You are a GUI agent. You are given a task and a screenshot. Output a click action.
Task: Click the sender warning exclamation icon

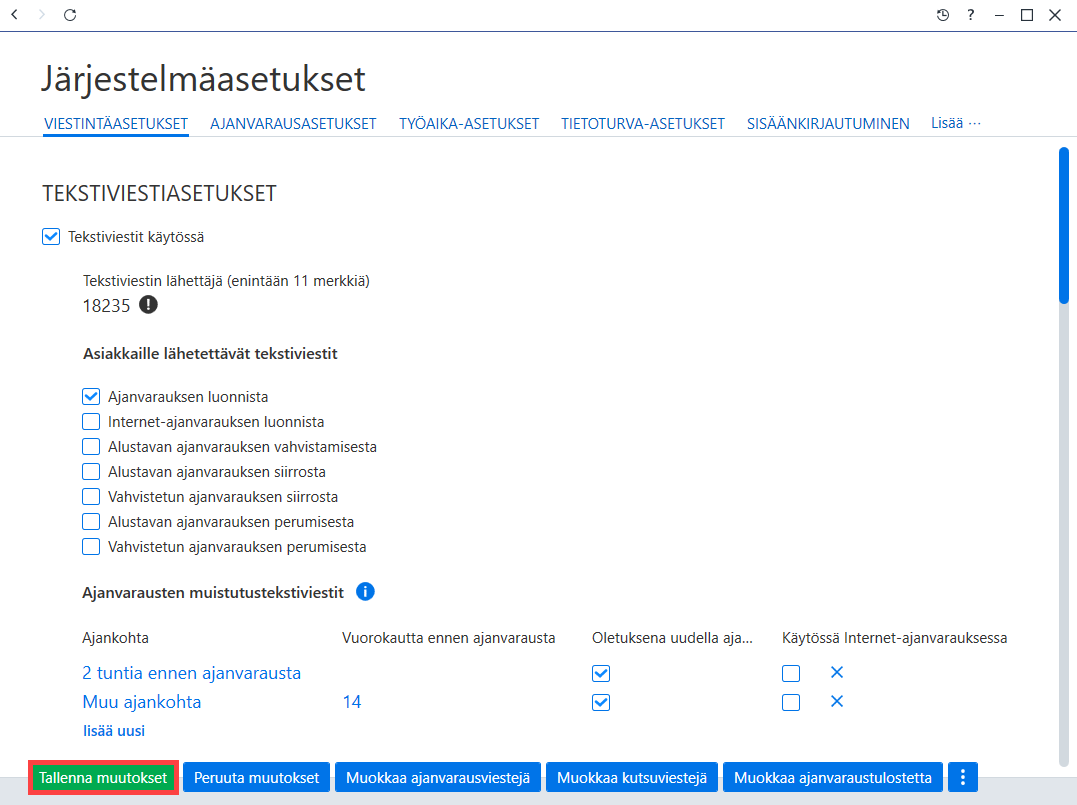pos(148,304)
